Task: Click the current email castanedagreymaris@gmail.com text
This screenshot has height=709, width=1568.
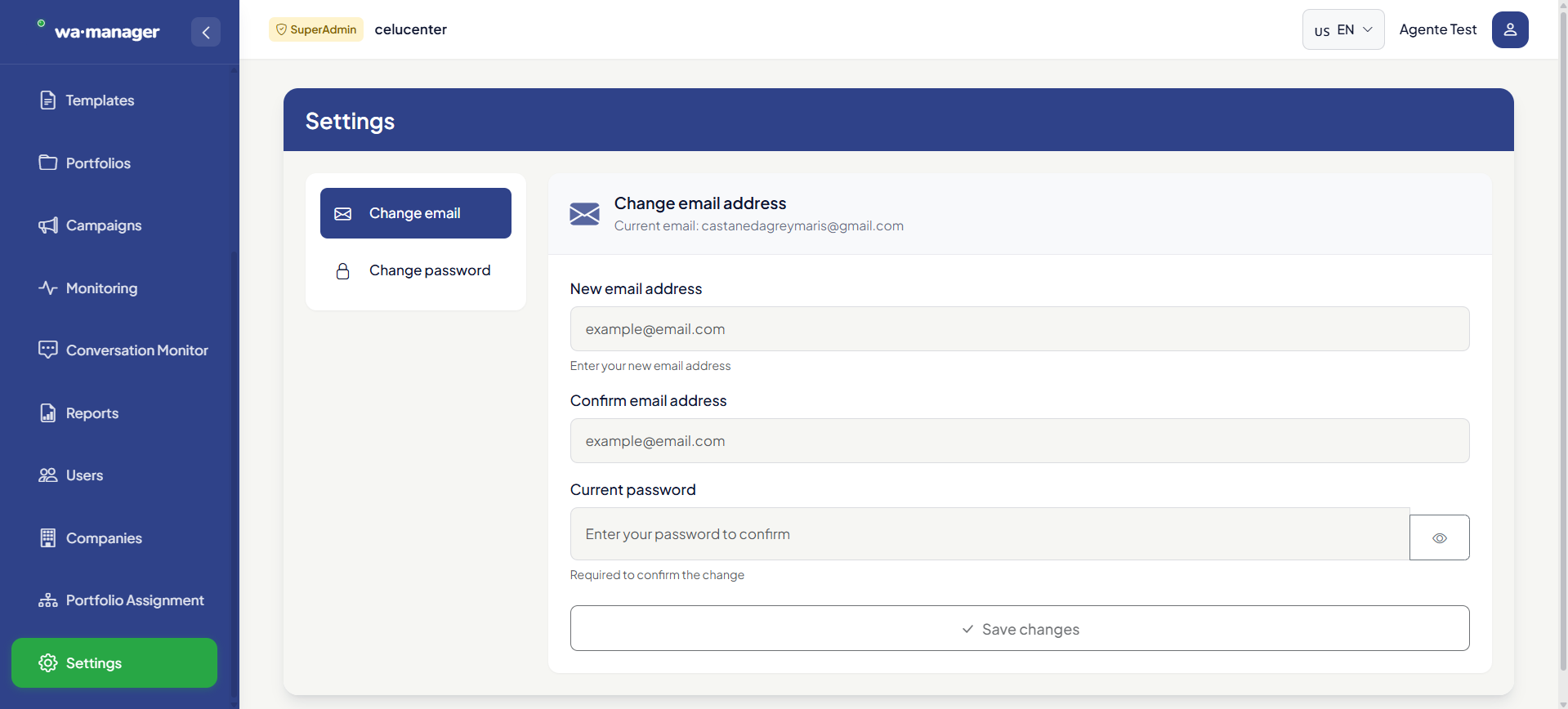Action: click(802, 226)
